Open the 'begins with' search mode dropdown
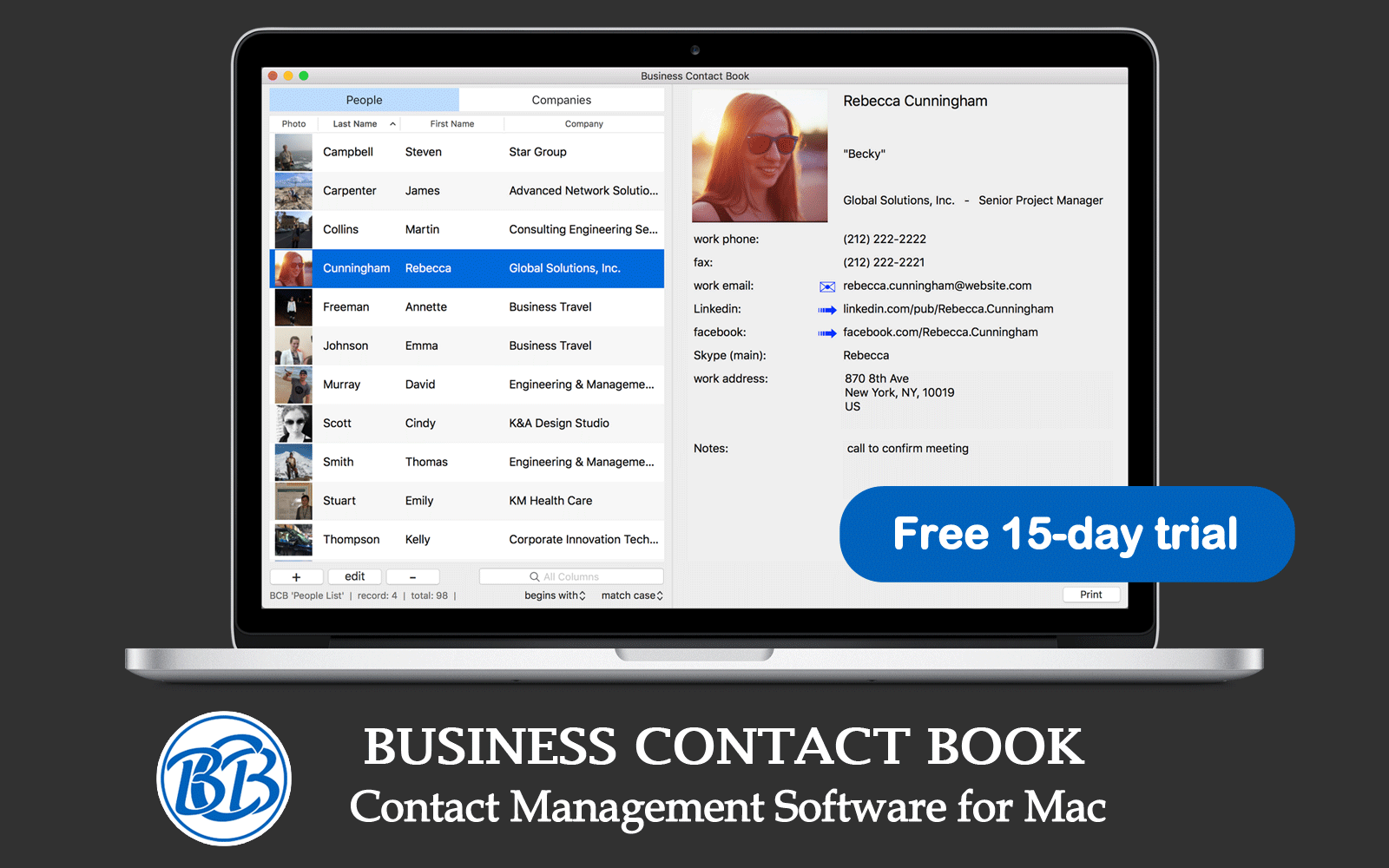Viewport: 1389px width, 868px height. tap(555, 595)
